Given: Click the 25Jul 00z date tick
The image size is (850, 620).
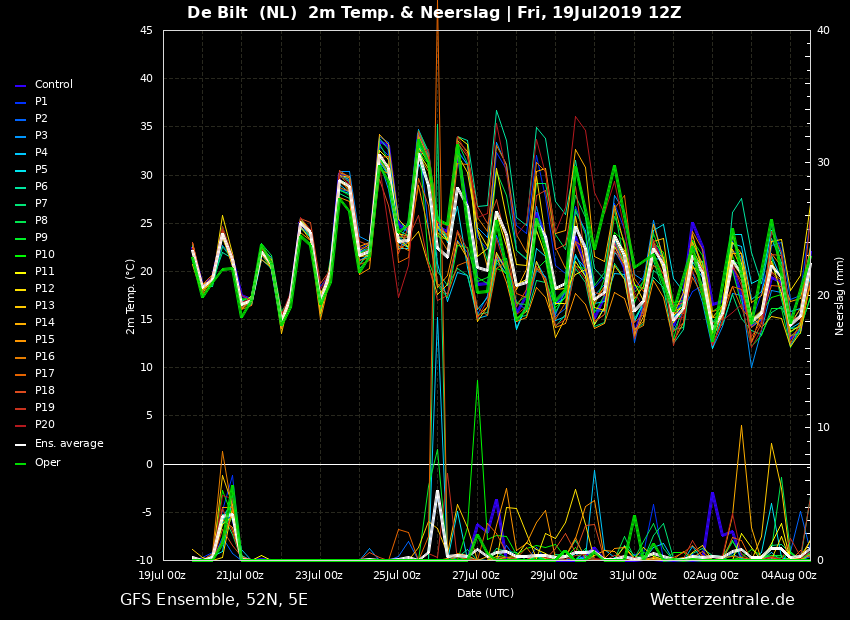Looking at the screenshot, I should click(397, 576).
